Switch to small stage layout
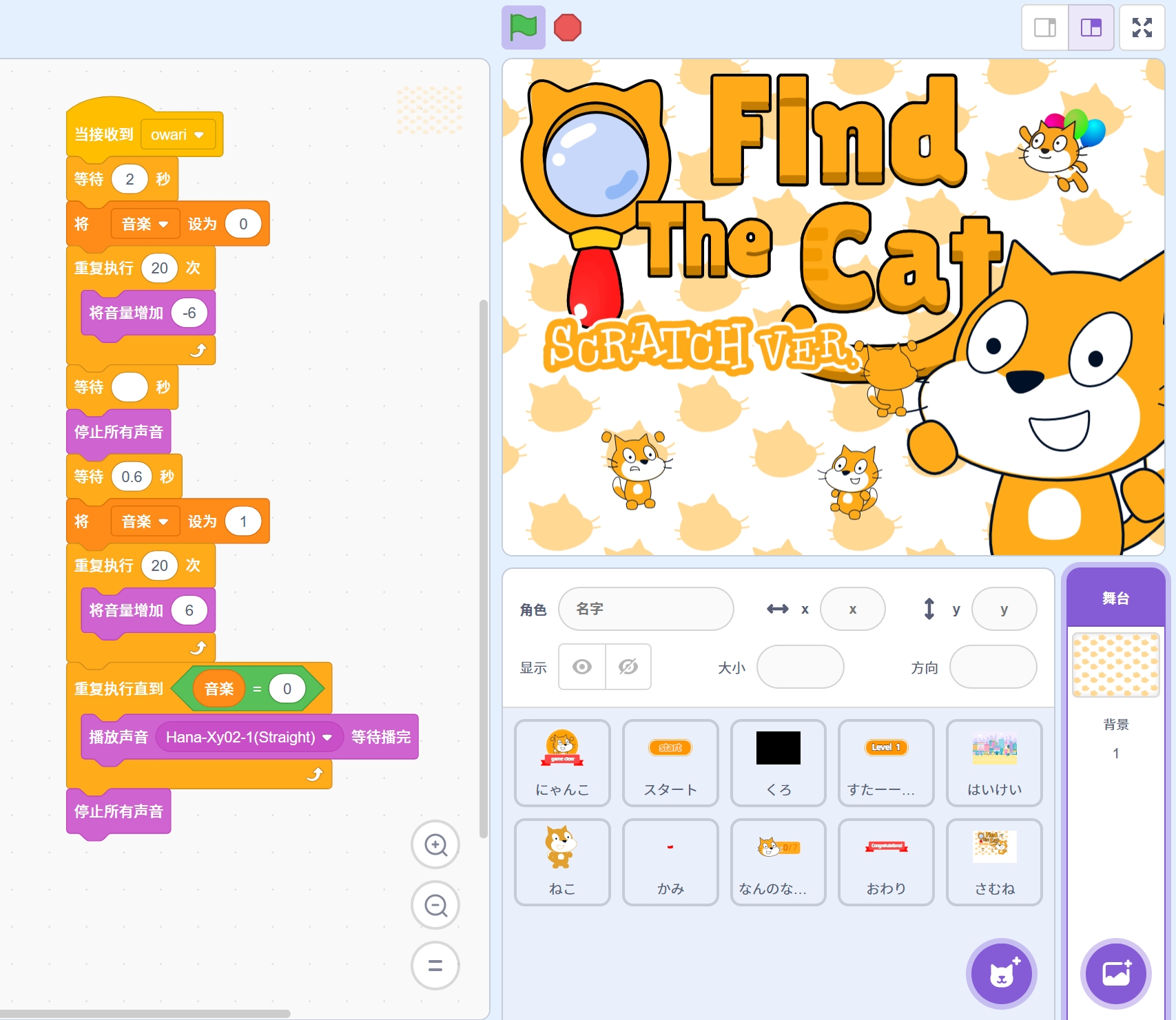Image resolution: width=1176 pixels, height=1020 pixels. click(x=1045, y=28)
